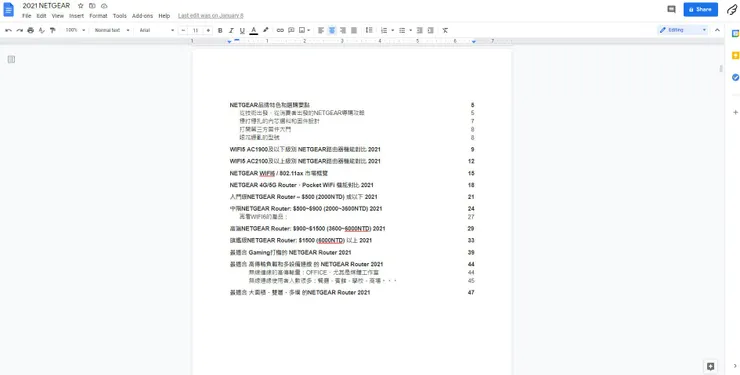This screenshot has width=740, height=375.
Task: Open the View menu
Action: coord(58,16)
